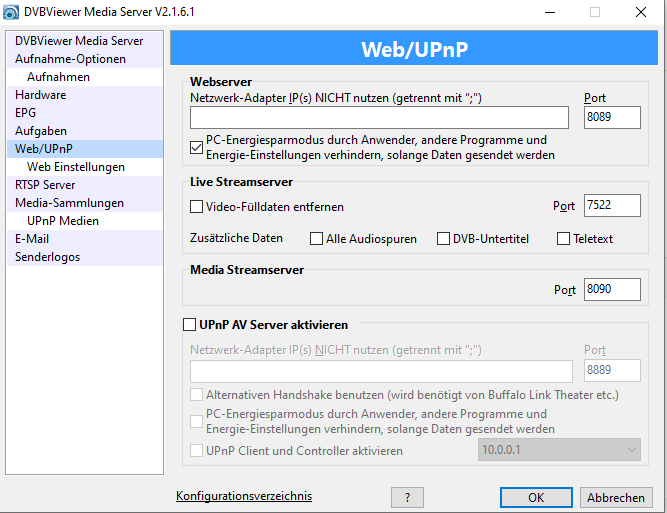Open the E-Mail settings page

click(x=85, y=239)
